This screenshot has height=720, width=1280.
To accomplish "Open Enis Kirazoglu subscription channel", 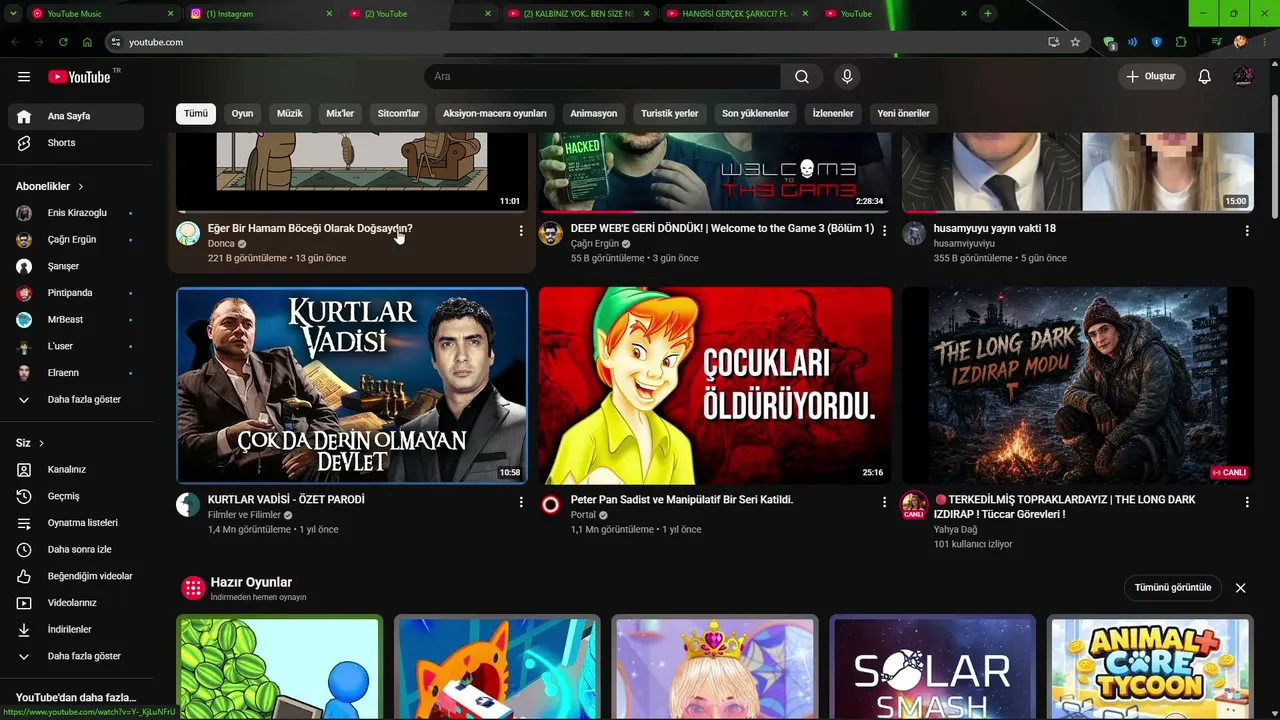I will (76, 213).
